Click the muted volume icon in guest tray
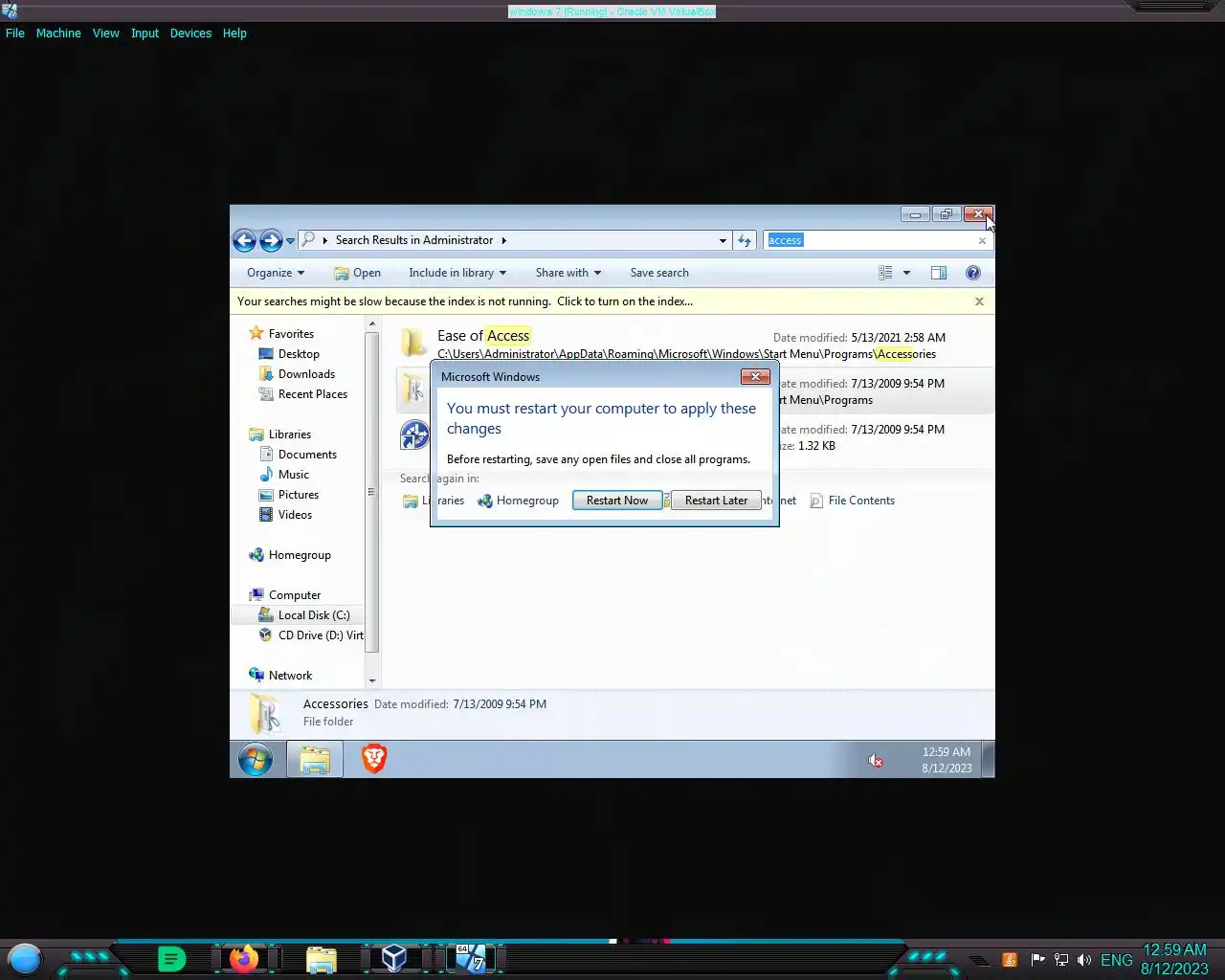The image size is (1225, 980). click(875, 761)
